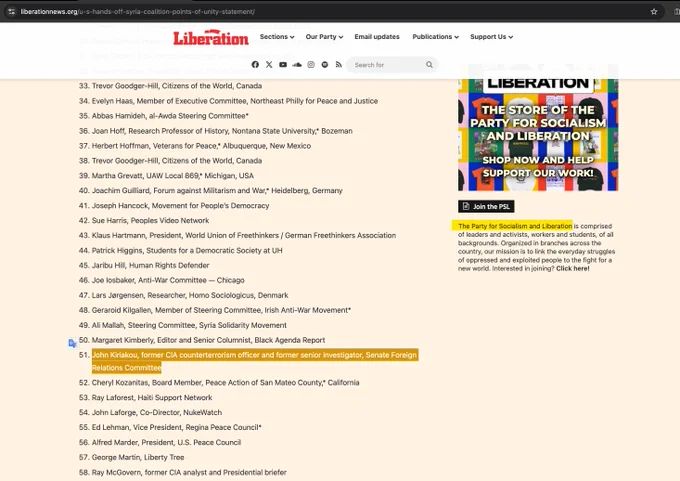Click 'Herbert Hoffman, Veterans for Peace' entry
The image size is (680, 481).
pyautogui.click(x=201, y=146)
